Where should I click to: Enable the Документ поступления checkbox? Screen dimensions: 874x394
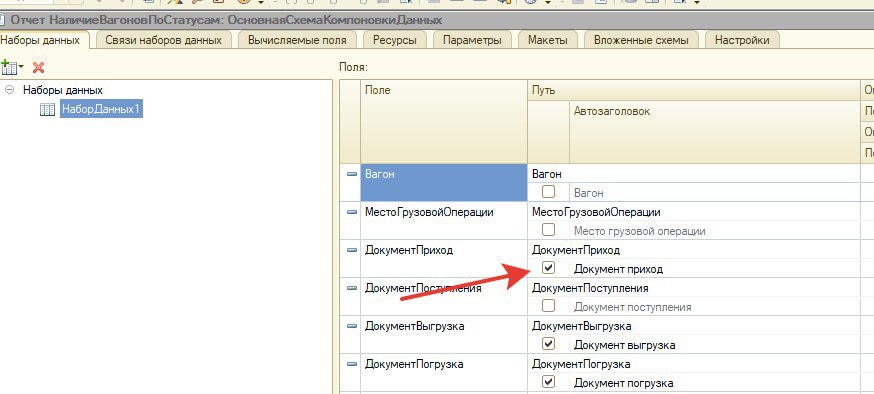[548, 306]
